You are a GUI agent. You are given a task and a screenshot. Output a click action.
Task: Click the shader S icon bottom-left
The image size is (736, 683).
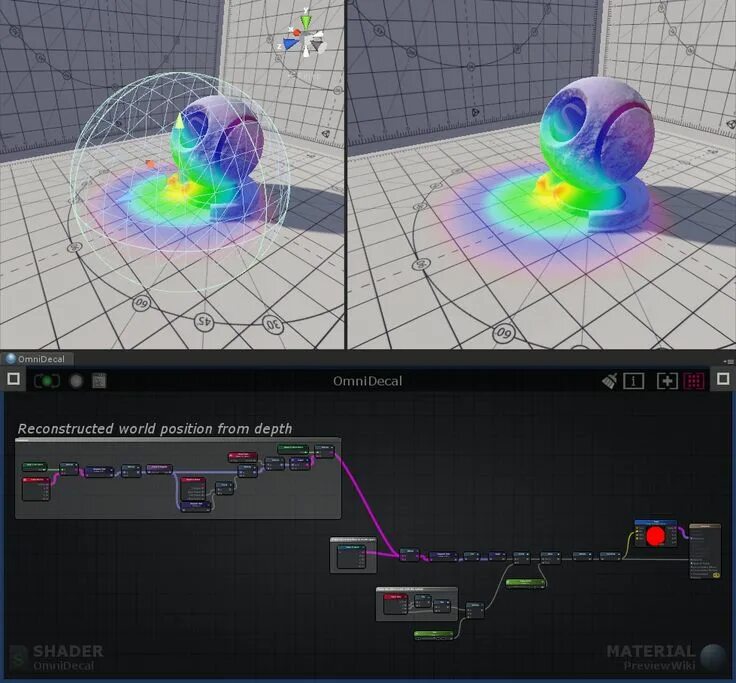click(x=19, y=658)
